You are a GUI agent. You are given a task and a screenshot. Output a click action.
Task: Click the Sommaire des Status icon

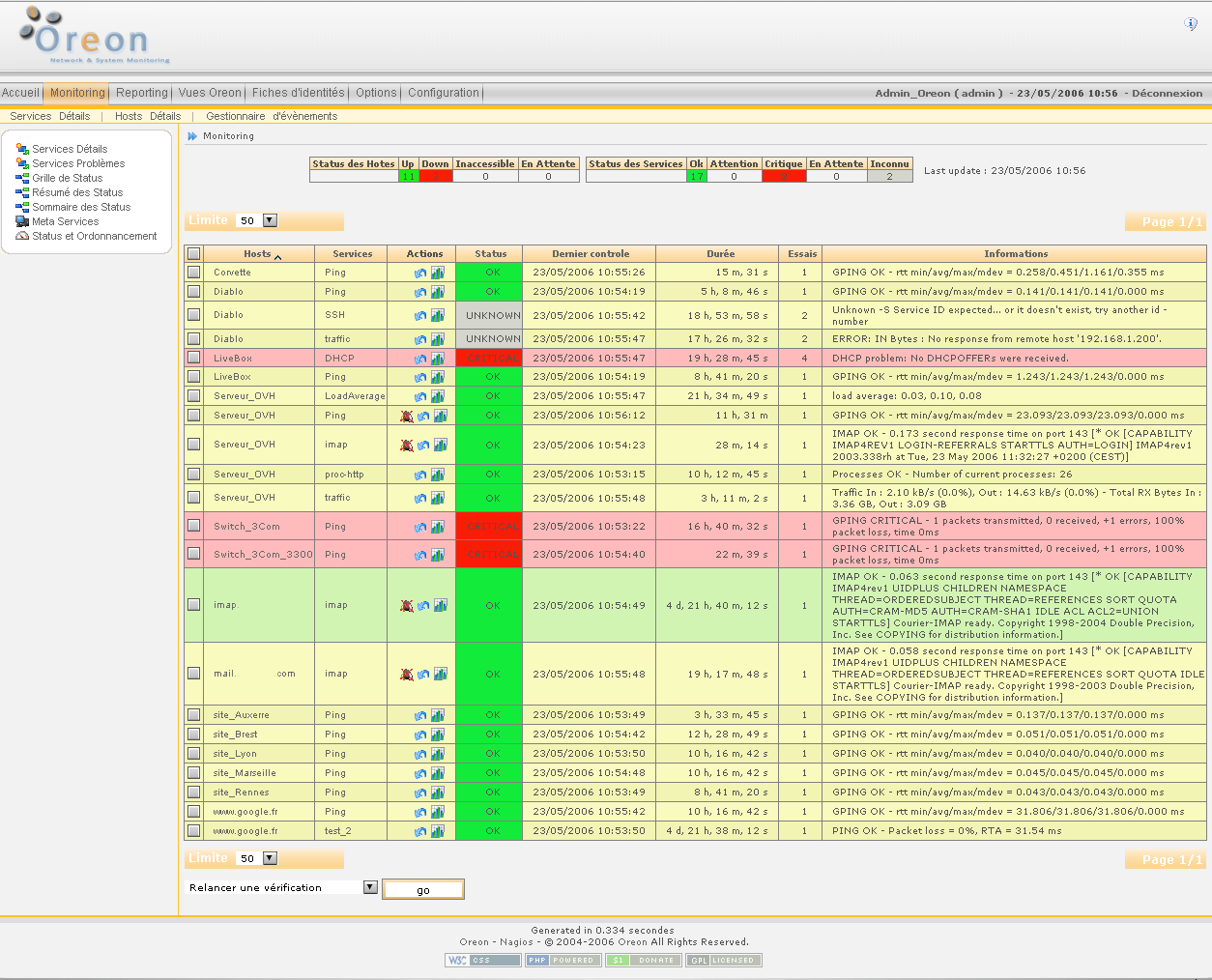coord(22,207)
